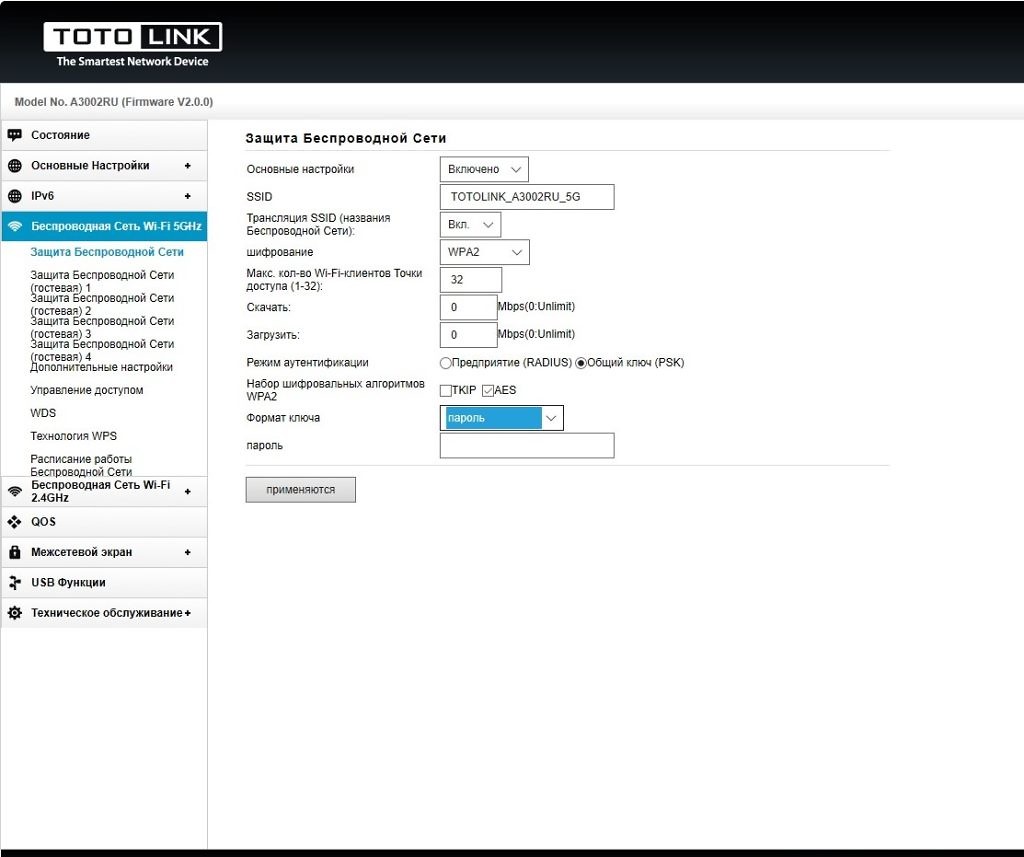Image resolution: width=1024 pixels, height=857 pixels.
Task: Open guest network (гостевая) 4 link
Action: (102, 350)
